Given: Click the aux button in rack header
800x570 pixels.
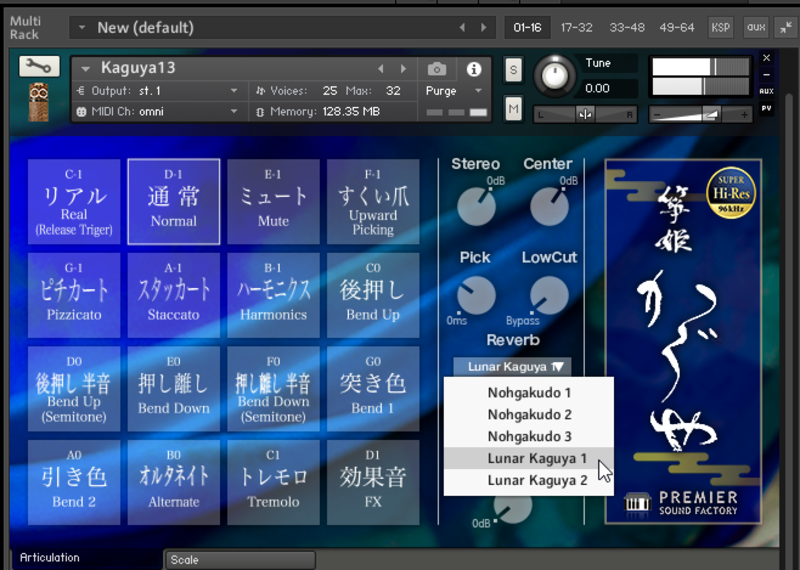Looking at the screenshot, I should coord(756,27).
